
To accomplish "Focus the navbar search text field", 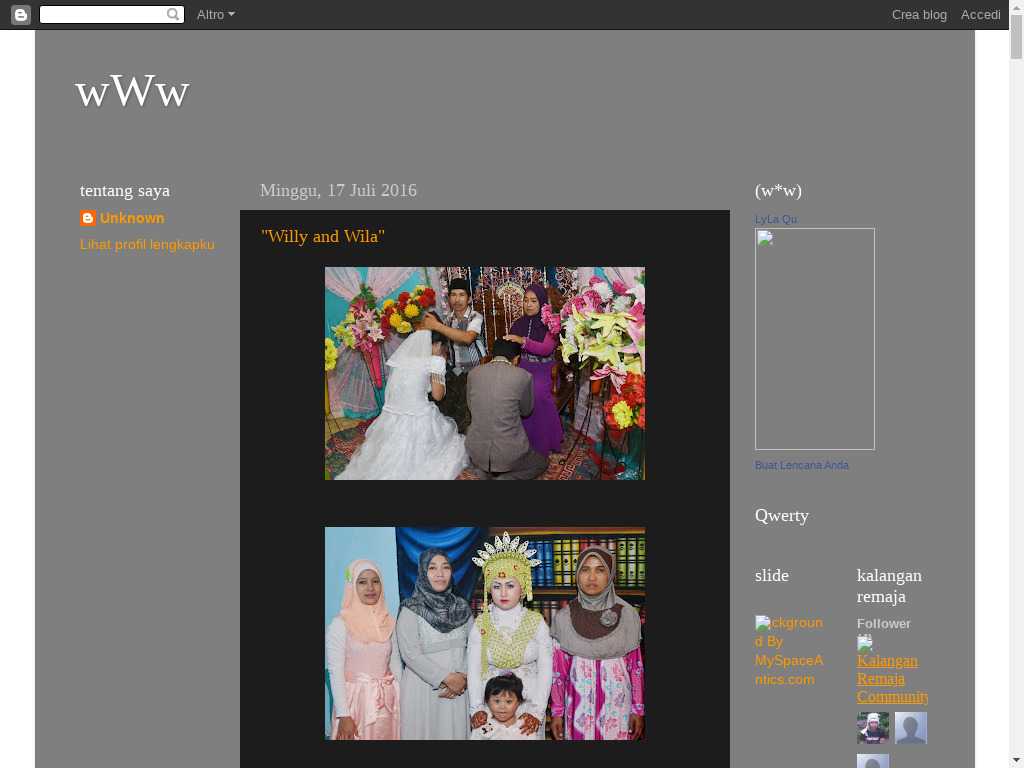I will [x=102, y=15].
